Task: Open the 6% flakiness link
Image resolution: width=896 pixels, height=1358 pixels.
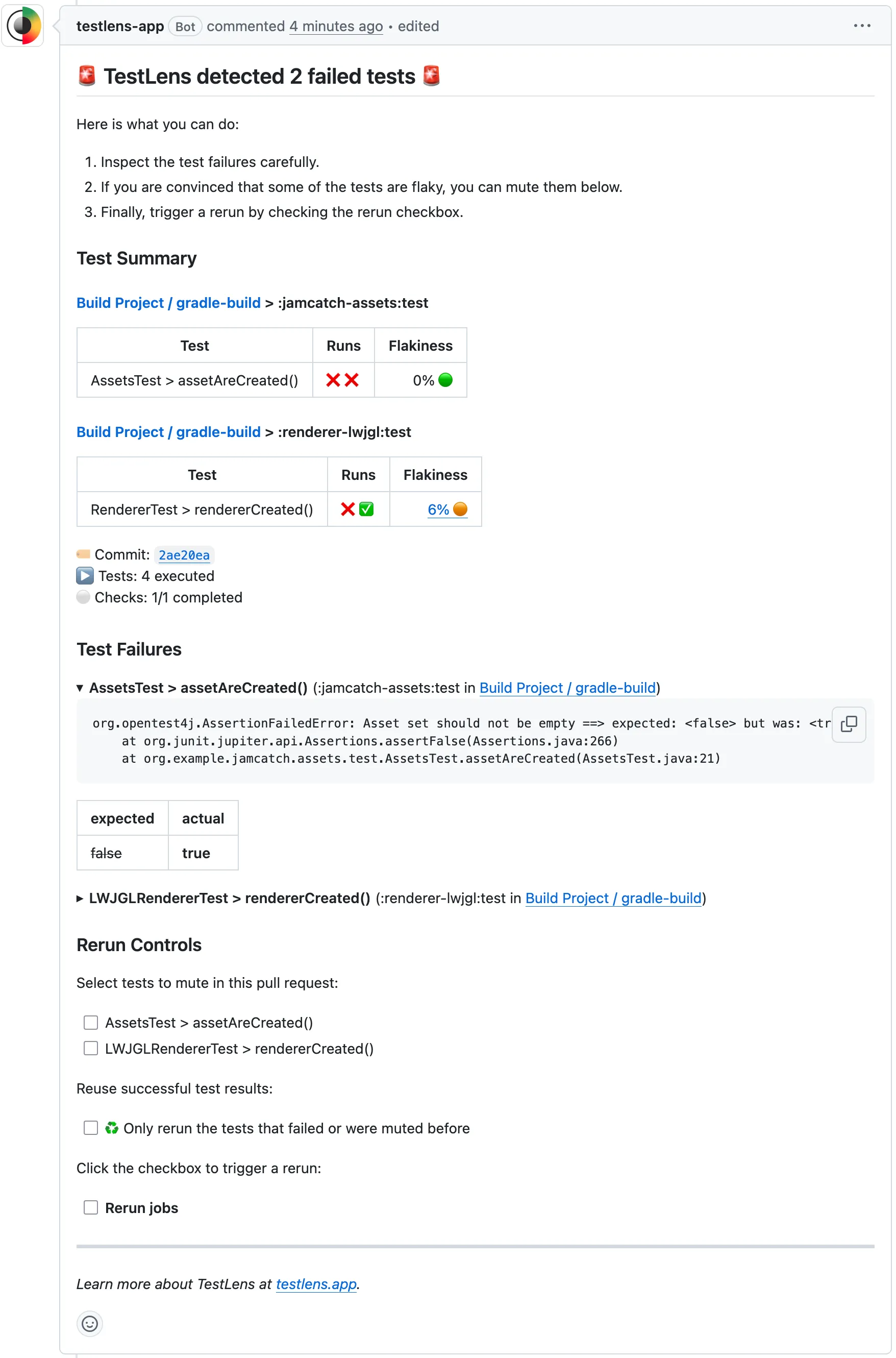Action: click(438, 509)
